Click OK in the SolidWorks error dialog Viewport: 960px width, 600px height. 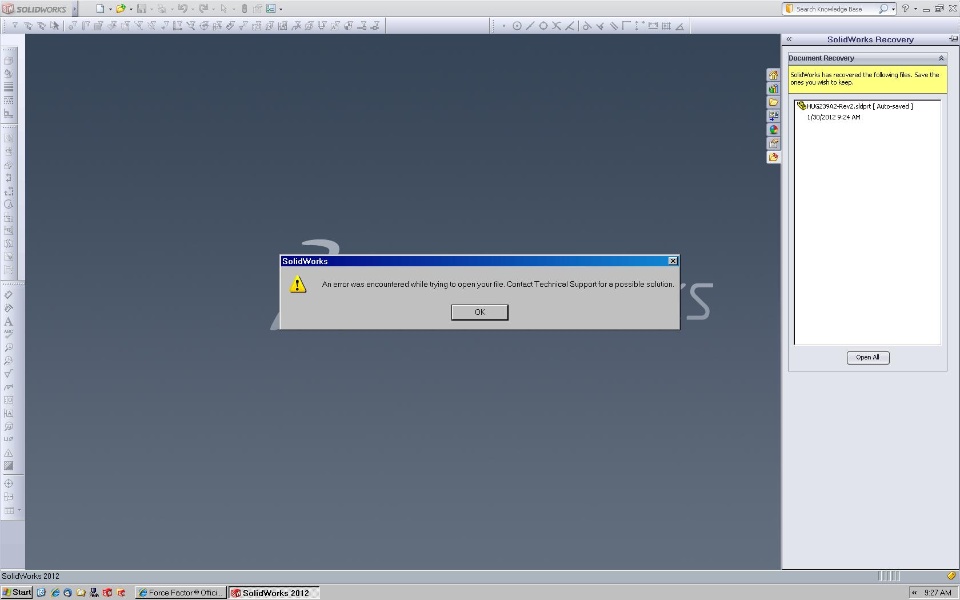pyautogui.click(x=479, y=312)
